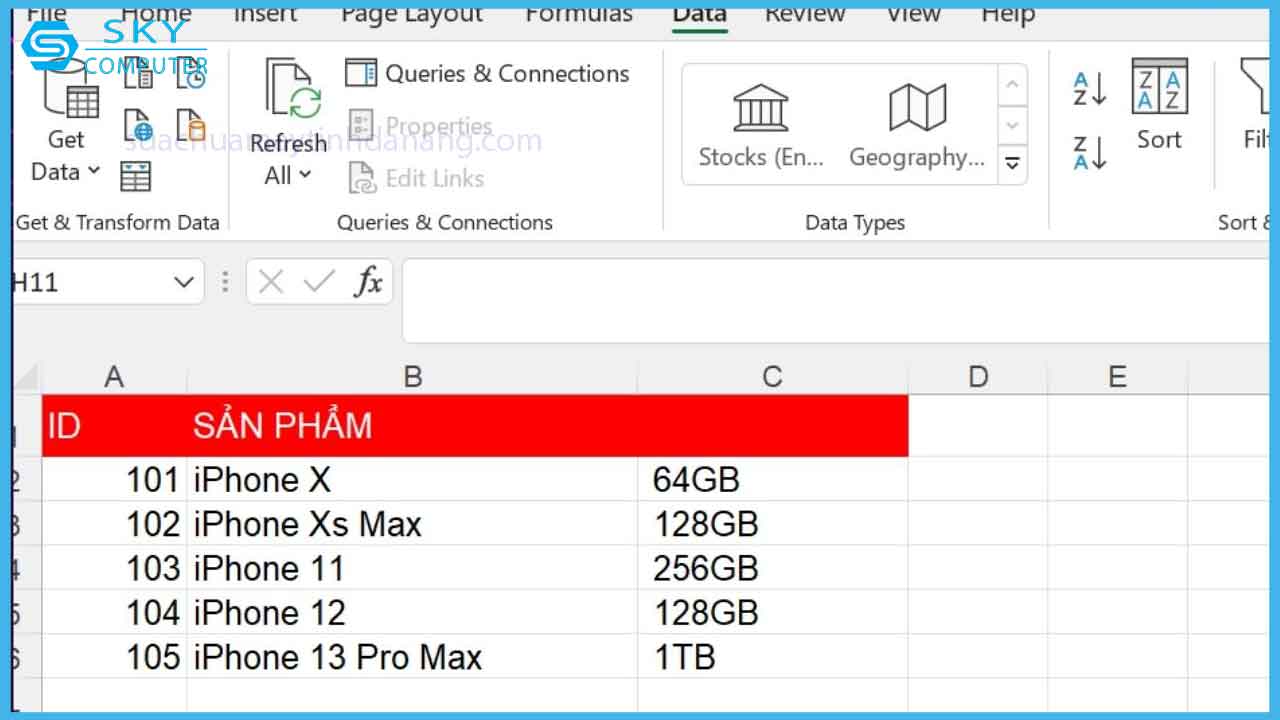Choose the Geography data type
Screen dimensions: 1280x720
coord(917,126)
